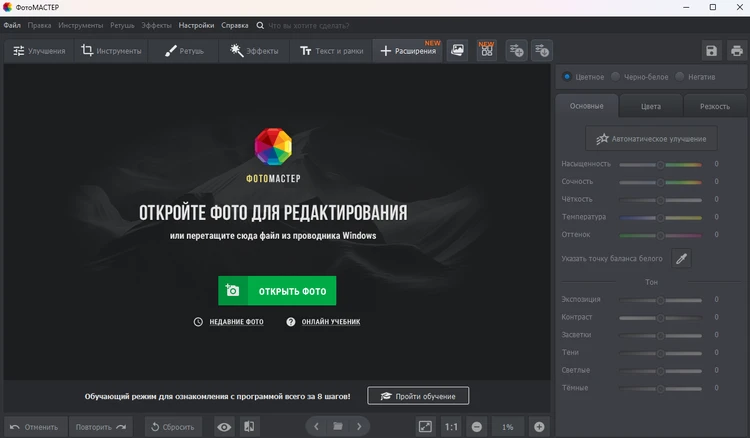This screenshot has width=750, height=438.
Task: Click the save (floppy disk) icon
Action: tap(711, 51)
